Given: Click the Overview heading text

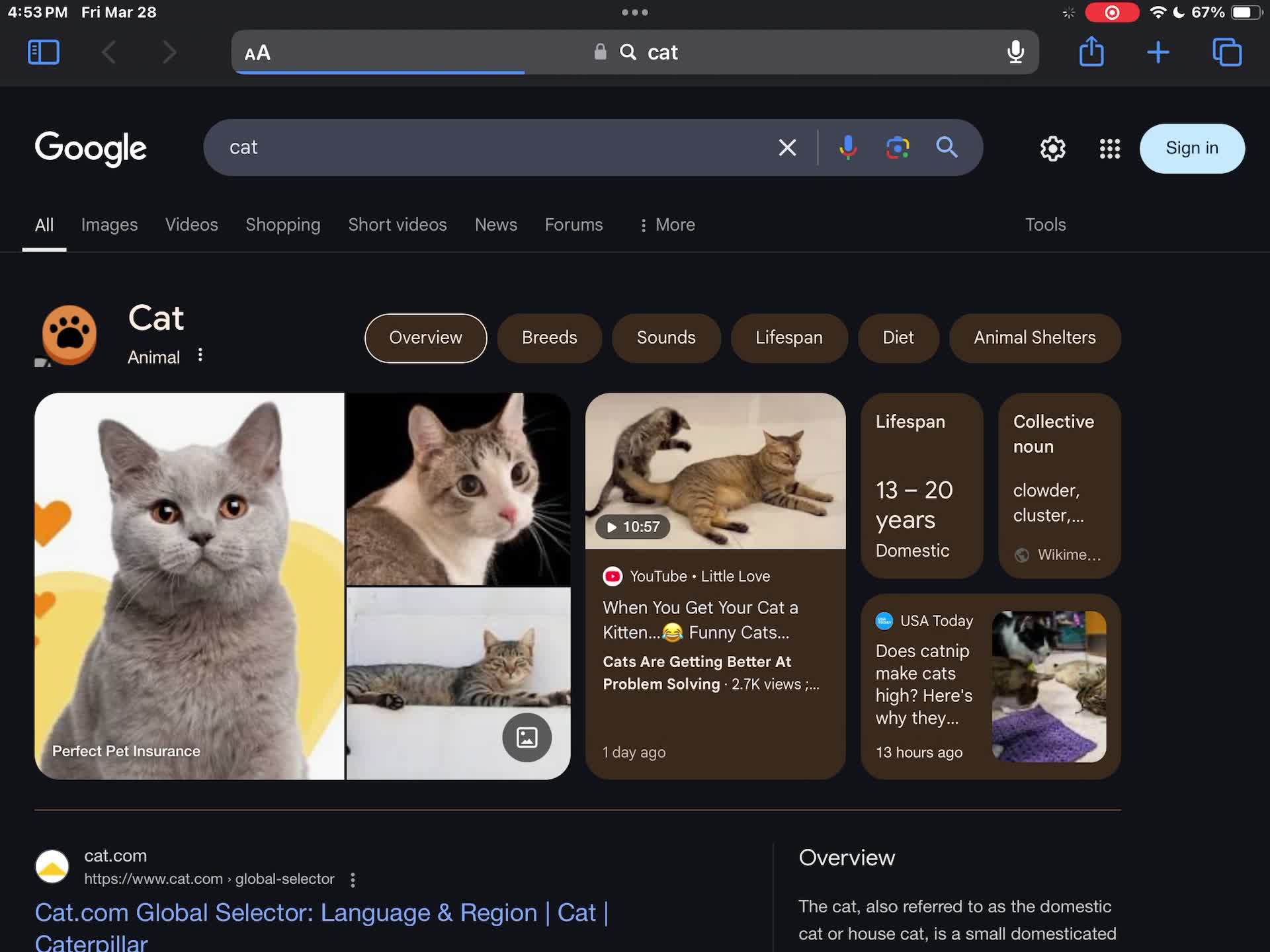Looking at the screenshot, I should point(847,857).
